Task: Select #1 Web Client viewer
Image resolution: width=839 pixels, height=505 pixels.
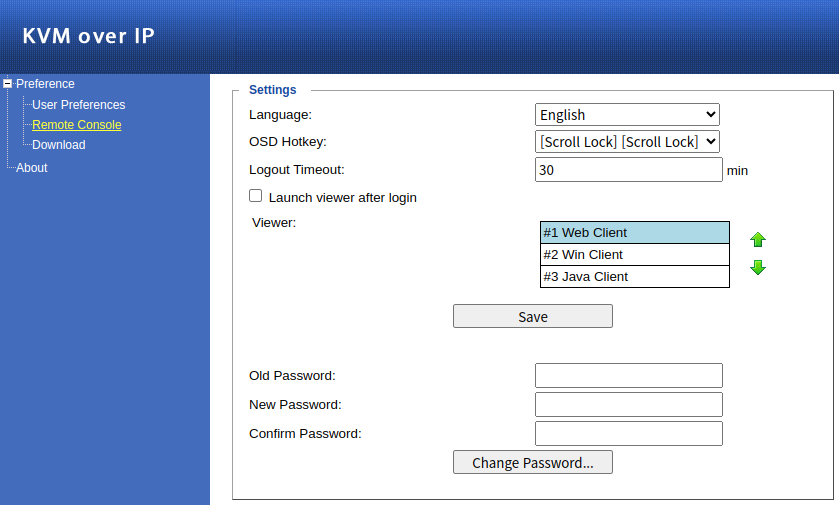Action: 635,233
